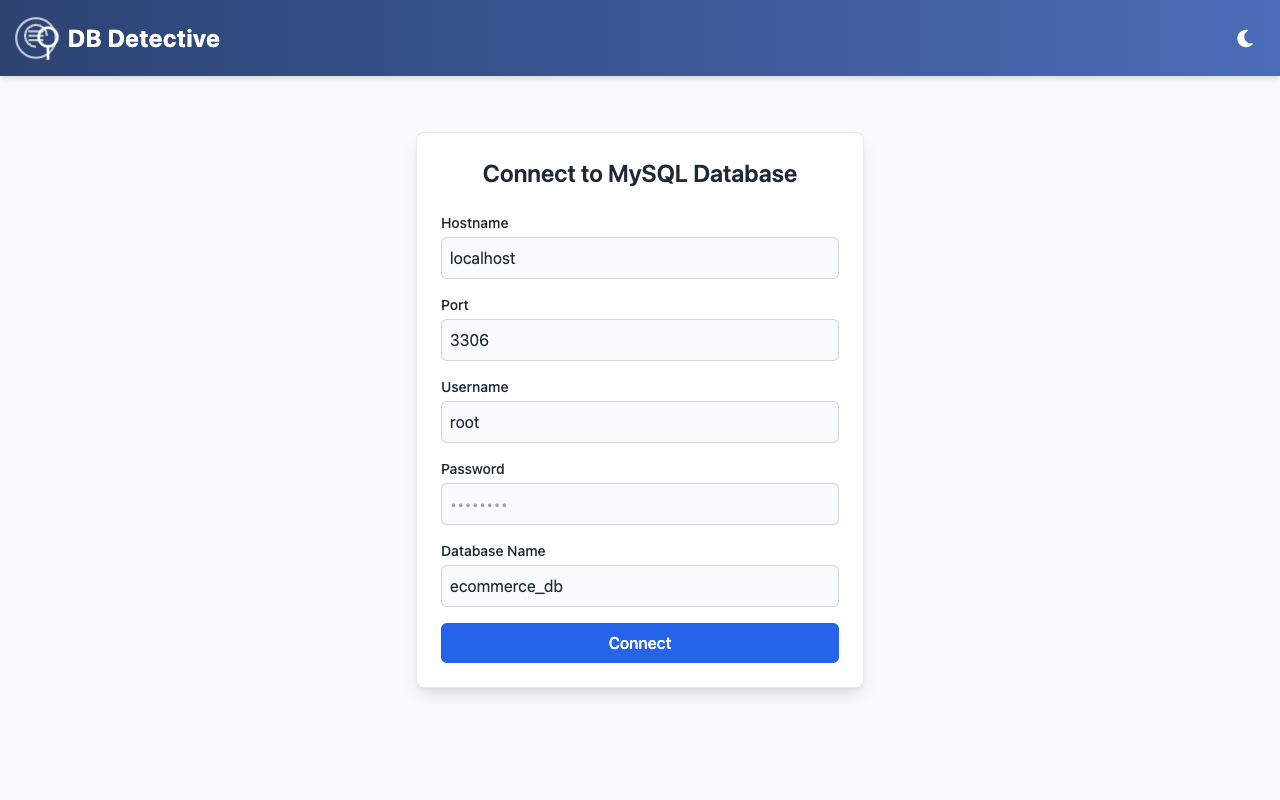This screenshot has width=1280, height=800.
Task: Click the Port label text
Action: (455, 305)
